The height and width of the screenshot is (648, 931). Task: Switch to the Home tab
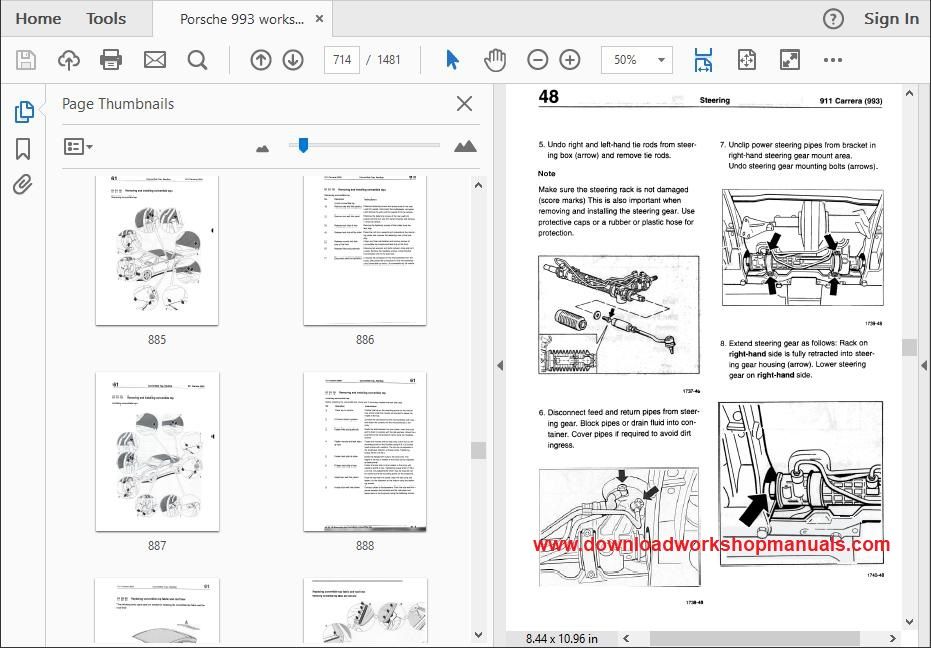[38, 19]
